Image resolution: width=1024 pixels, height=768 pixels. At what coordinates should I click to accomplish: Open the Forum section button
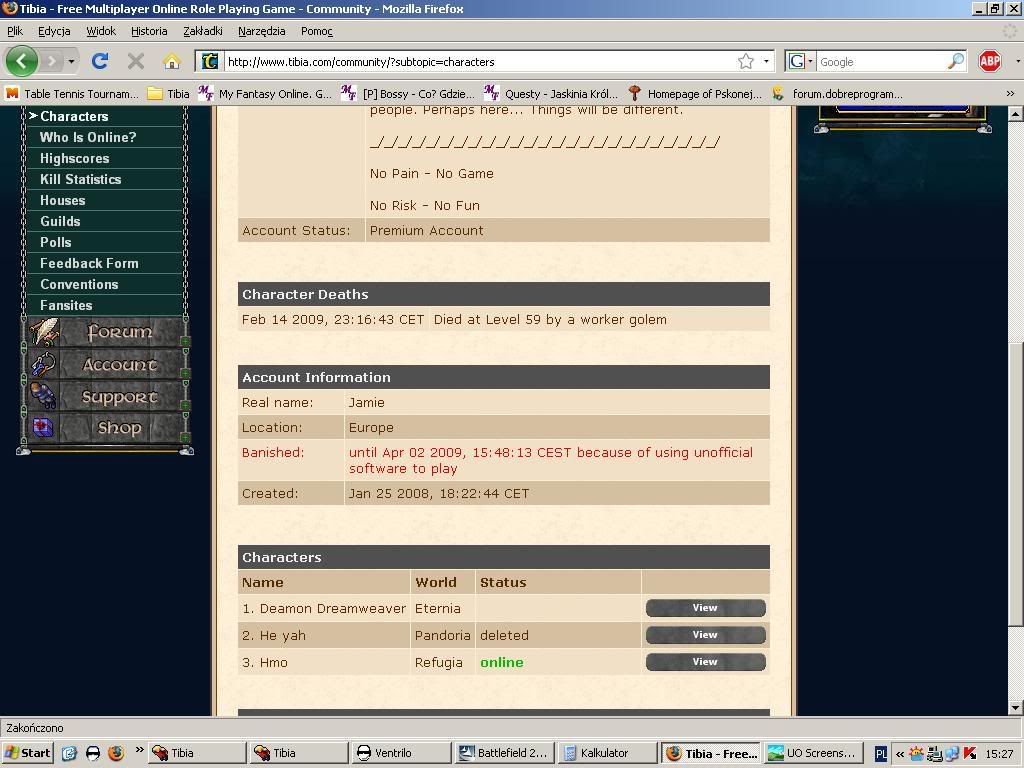pos(106,332)
